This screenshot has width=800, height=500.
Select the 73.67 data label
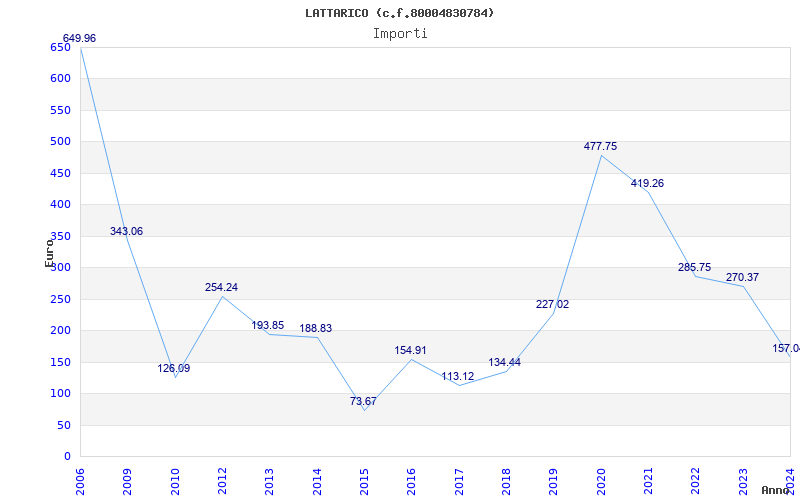tap(363, 401)
